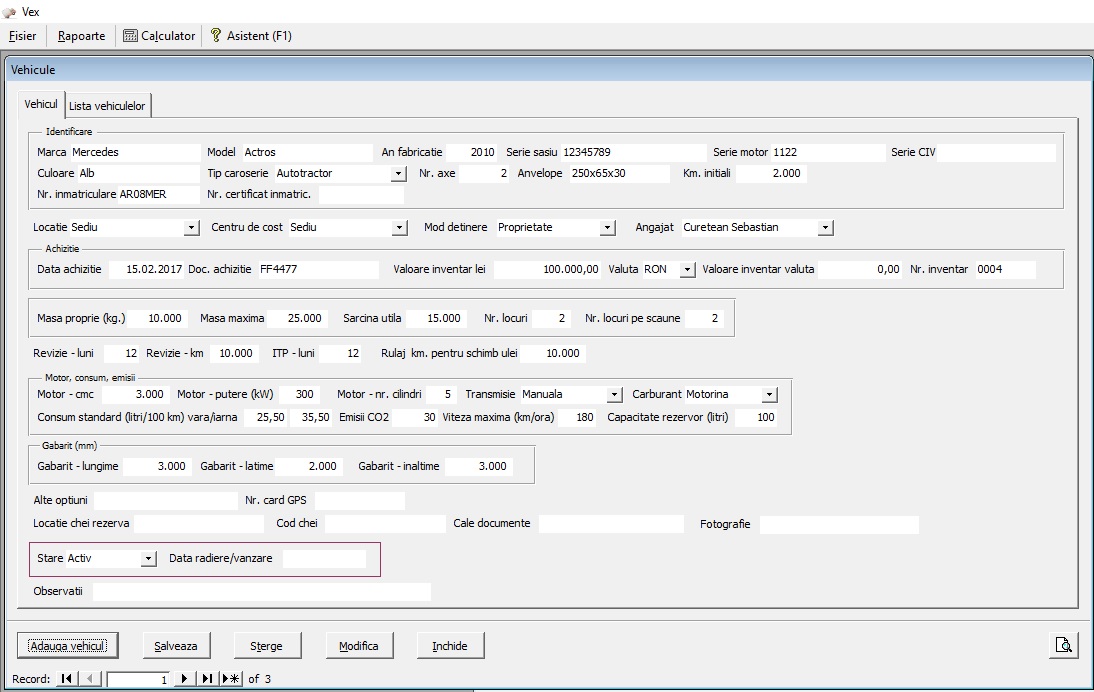Screen dimensions: 1094x692
Task: Open the print preview magnifier icon
Action: 1063,645
